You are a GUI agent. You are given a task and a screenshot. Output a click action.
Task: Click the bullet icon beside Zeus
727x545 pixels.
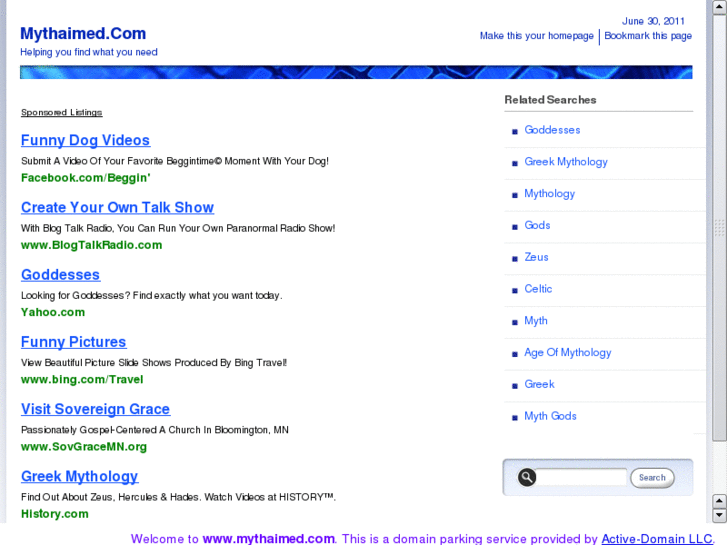(515, 259)
